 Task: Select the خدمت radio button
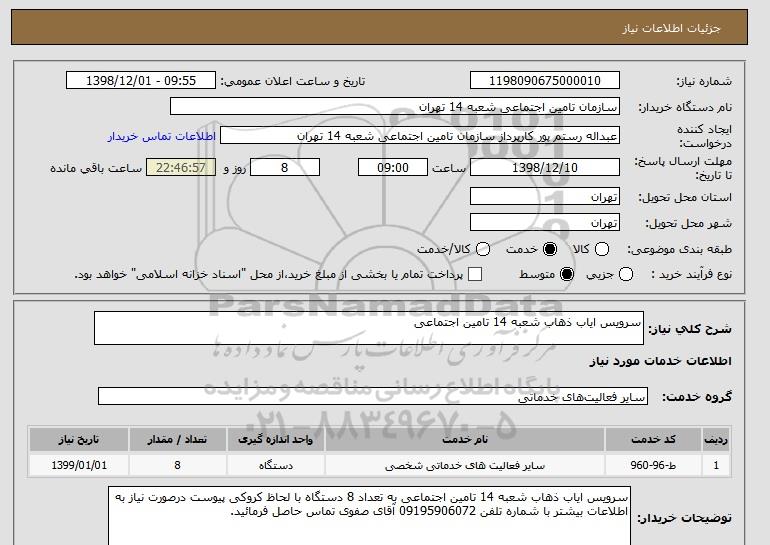coord(550,249)
